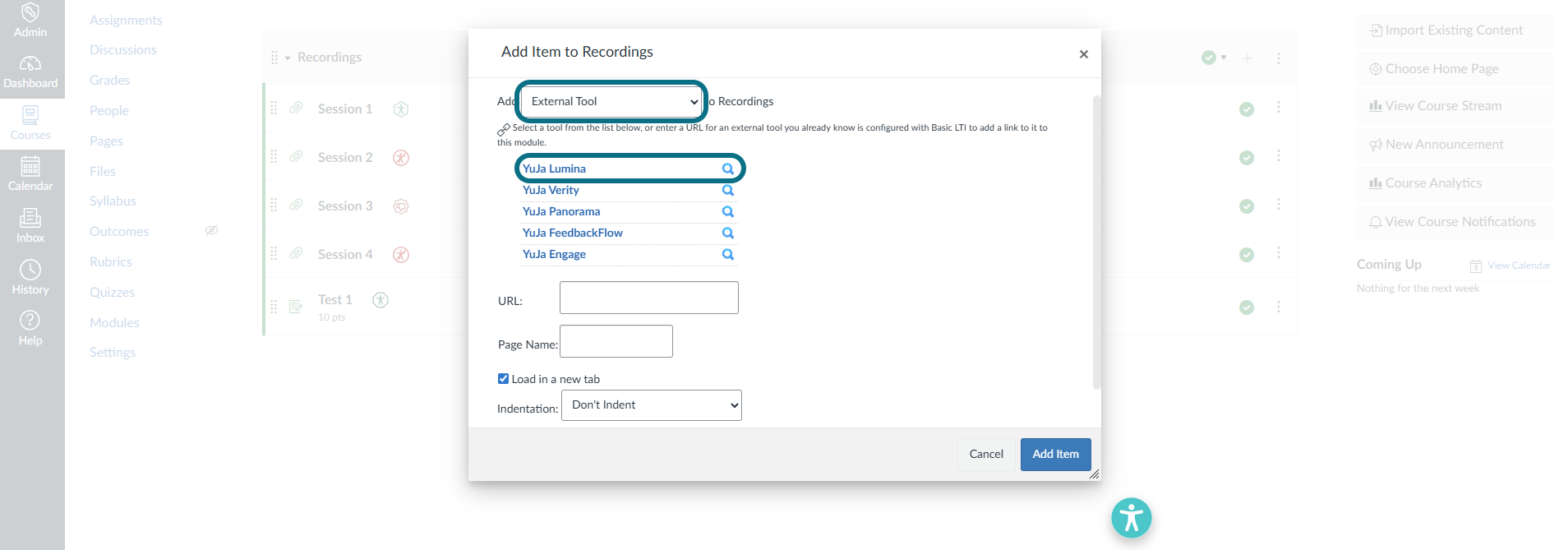Viewport: 1568px width, 550px height.
Task: Click View Course Stream button
Action: click(1455, 106)
